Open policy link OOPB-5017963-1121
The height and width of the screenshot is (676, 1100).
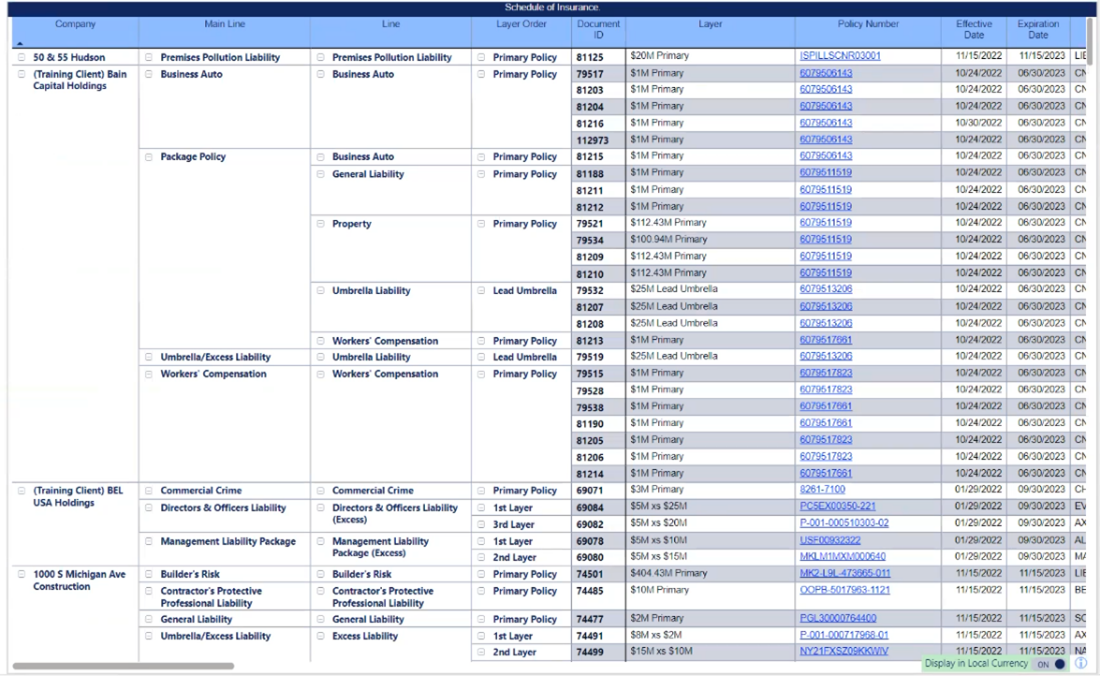tap(845, 590)
